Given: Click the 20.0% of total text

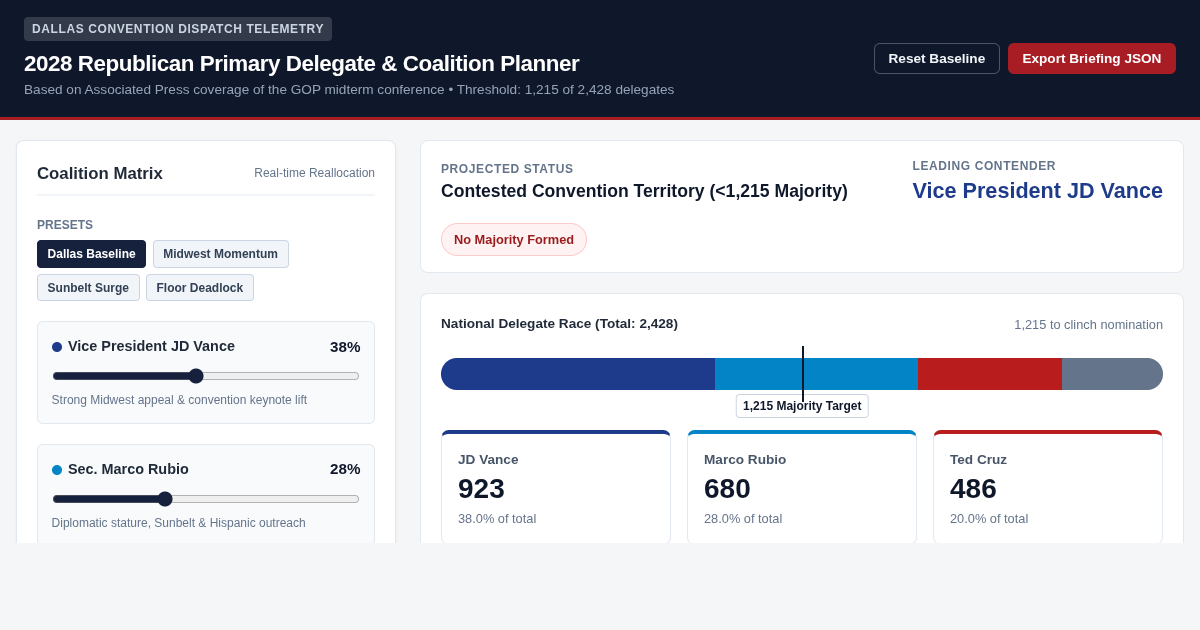Looking at the screenshot, I should coord(989,519).
